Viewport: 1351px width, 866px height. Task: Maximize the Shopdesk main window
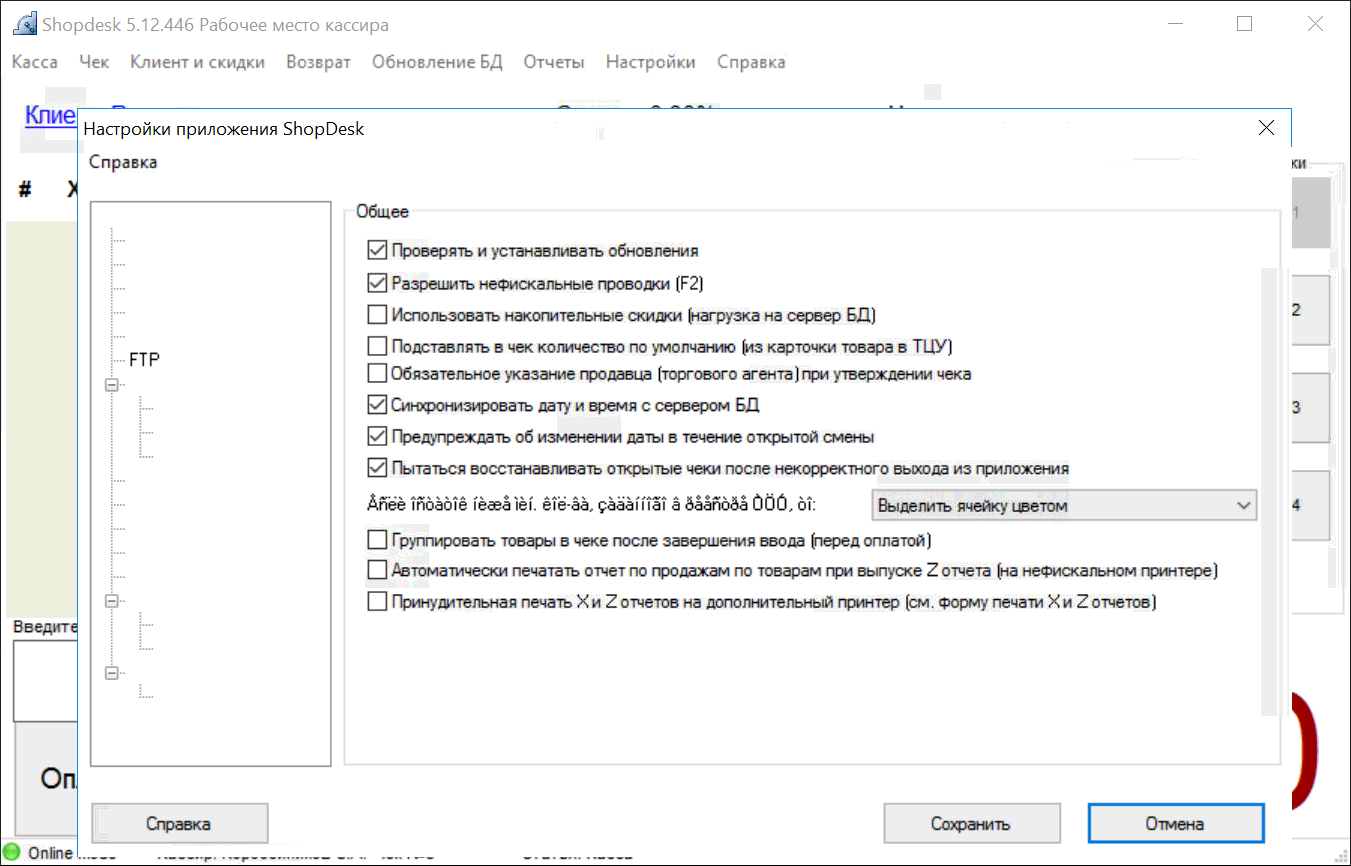(1245, 24)
